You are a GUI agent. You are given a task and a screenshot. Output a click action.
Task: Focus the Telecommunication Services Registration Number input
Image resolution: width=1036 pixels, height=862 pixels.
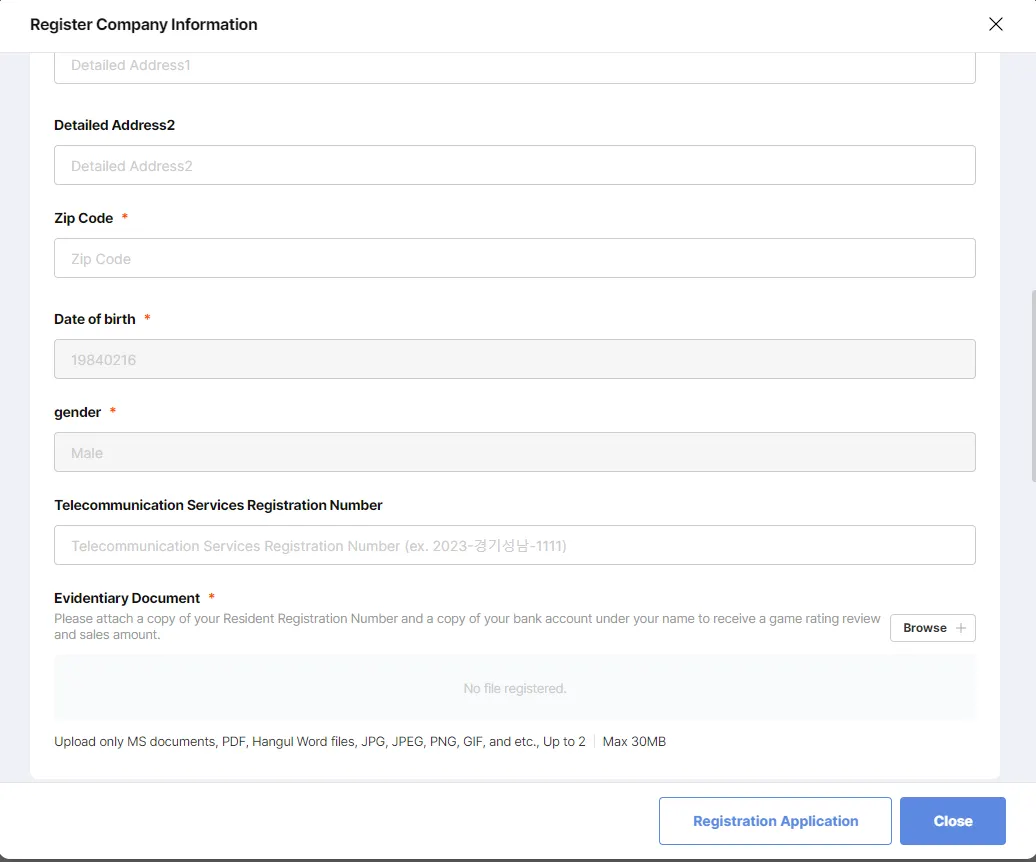point(514,545)
